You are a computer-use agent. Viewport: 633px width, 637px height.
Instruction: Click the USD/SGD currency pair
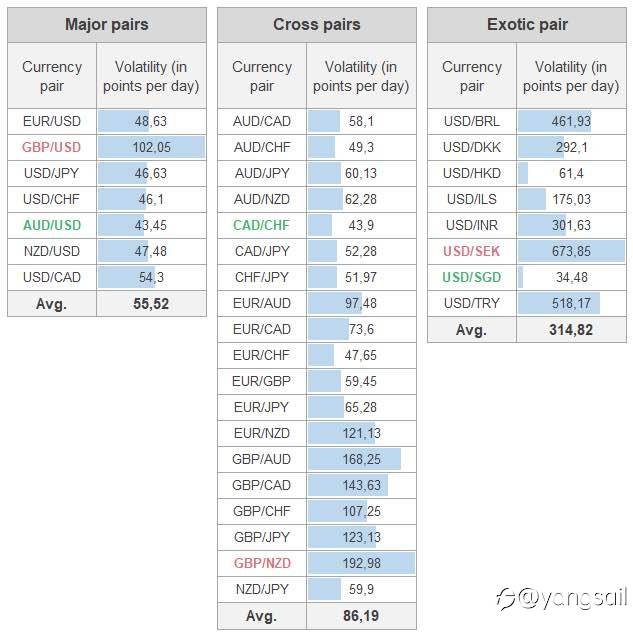(471, 277)
